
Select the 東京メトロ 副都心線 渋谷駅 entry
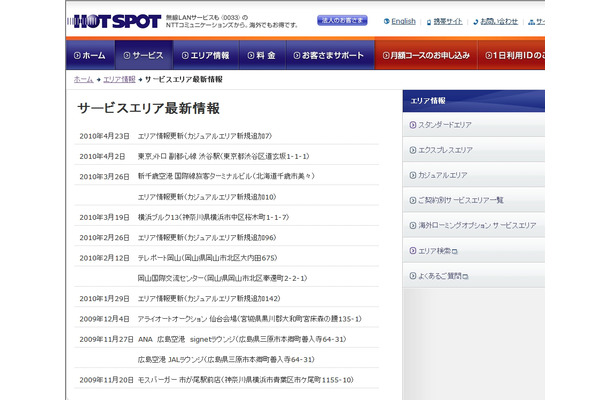point(224,156)
